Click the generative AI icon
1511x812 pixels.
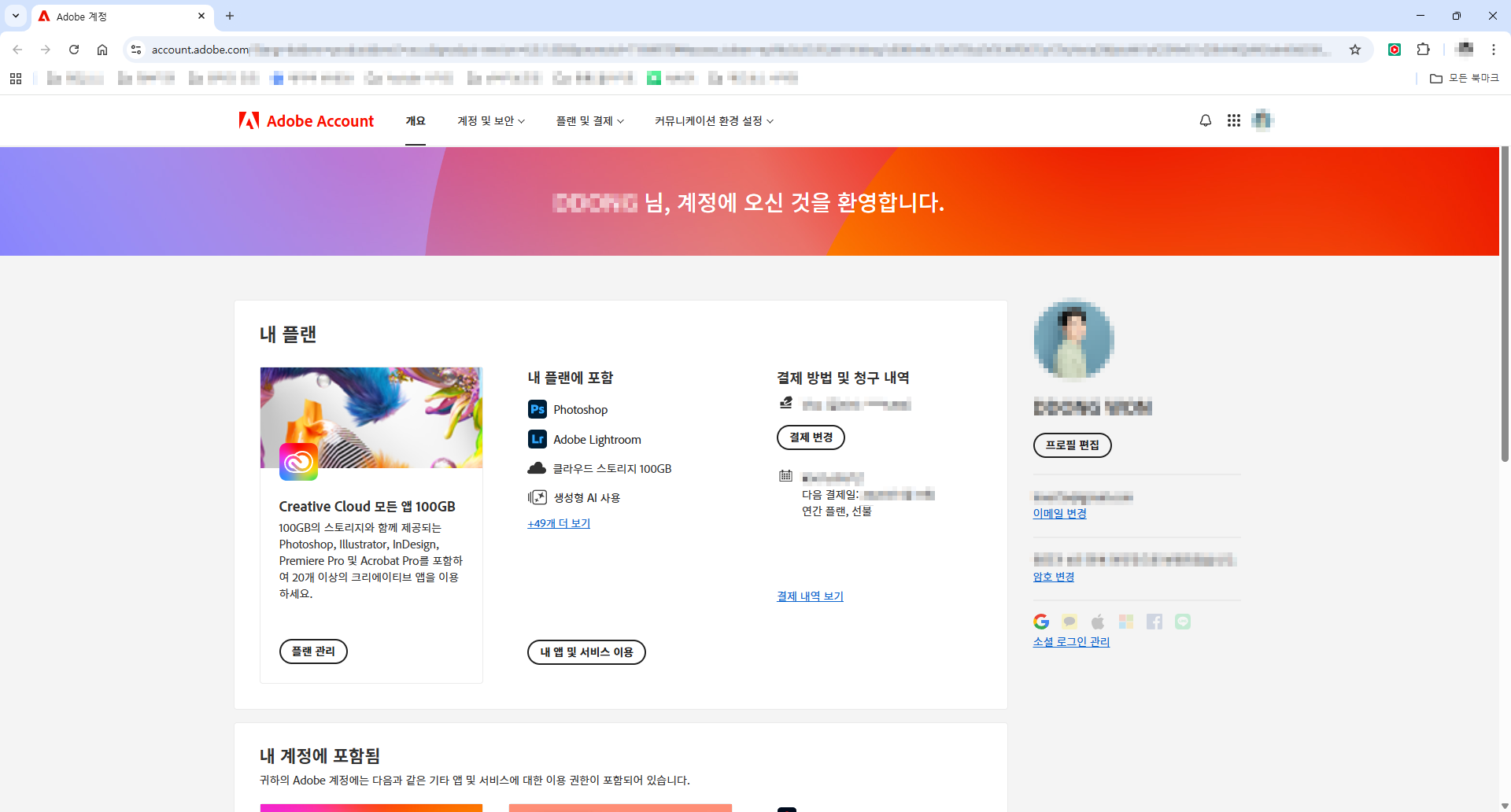(538, 497)
